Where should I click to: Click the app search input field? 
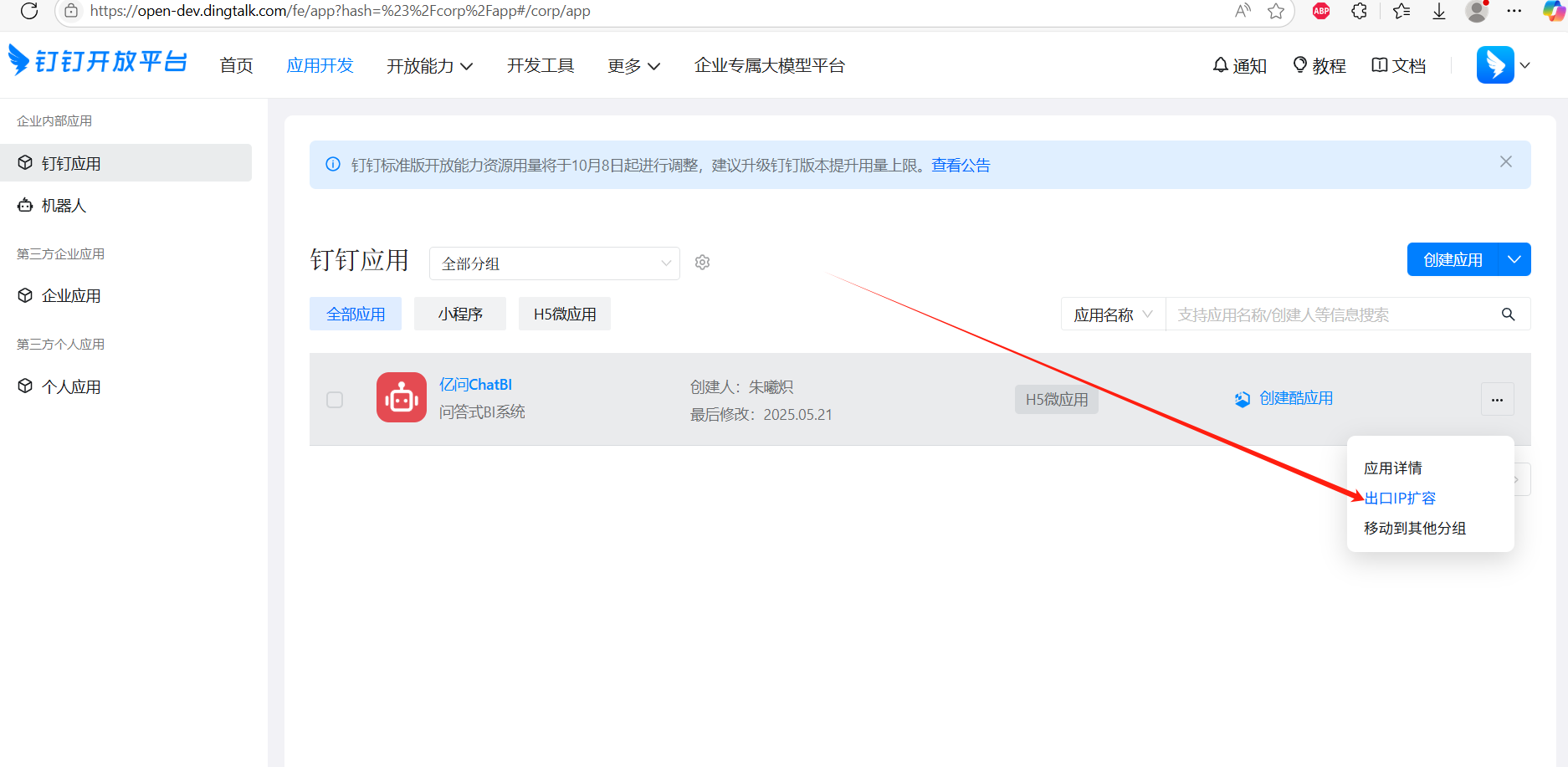1330,314
